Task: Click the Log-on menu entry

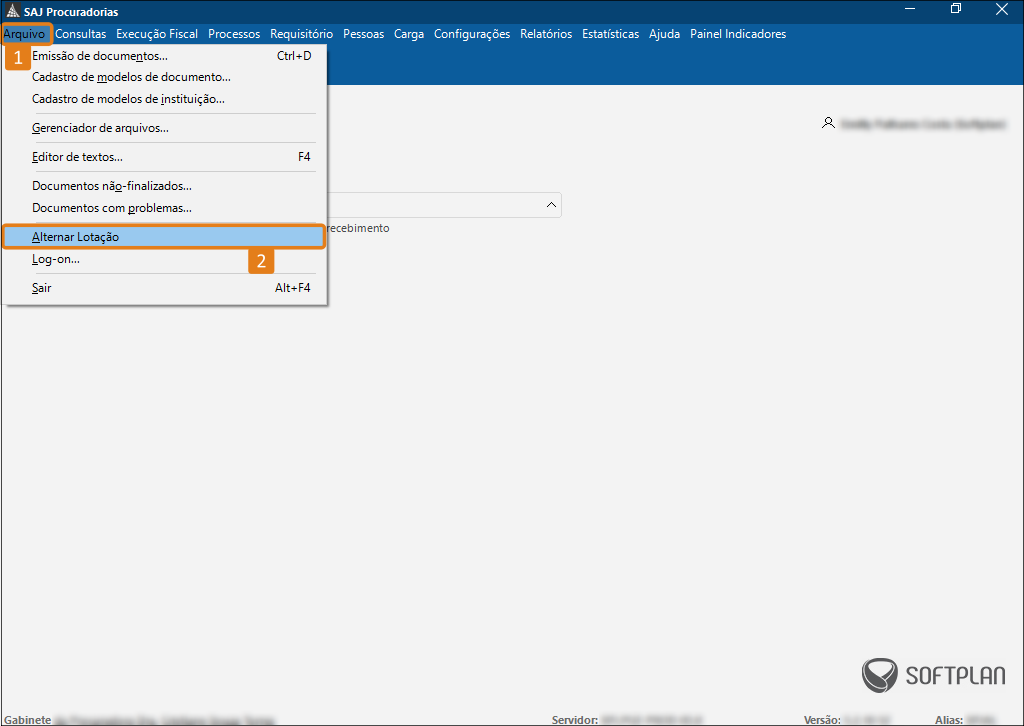Action: pyautogui.click(x=56, y=259)
